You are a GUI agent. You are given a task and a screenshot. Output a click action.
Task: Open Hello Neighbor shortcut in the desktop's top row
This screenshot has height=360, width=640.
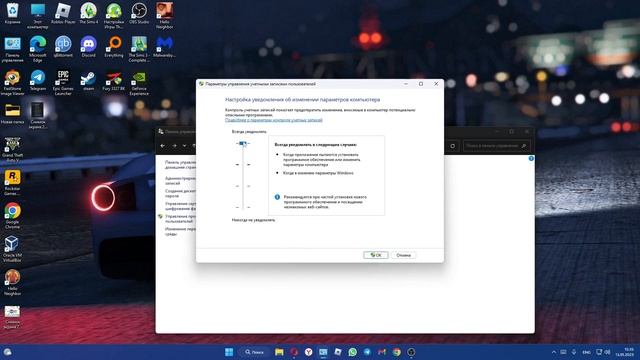(x=164, y=16)
